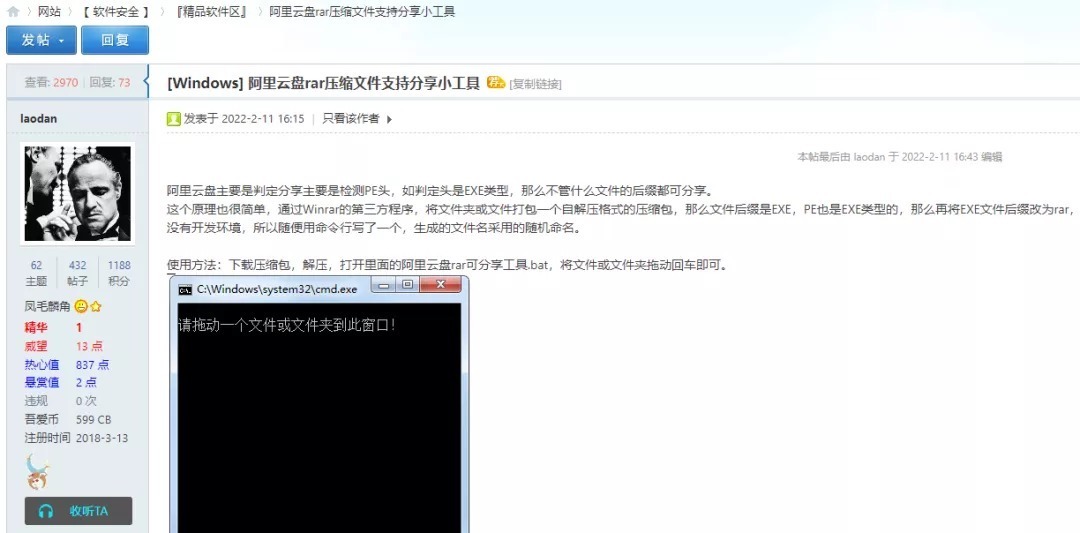
Task: Click 注册时间 2018-3-13 entry
Action: click(76, 438)
